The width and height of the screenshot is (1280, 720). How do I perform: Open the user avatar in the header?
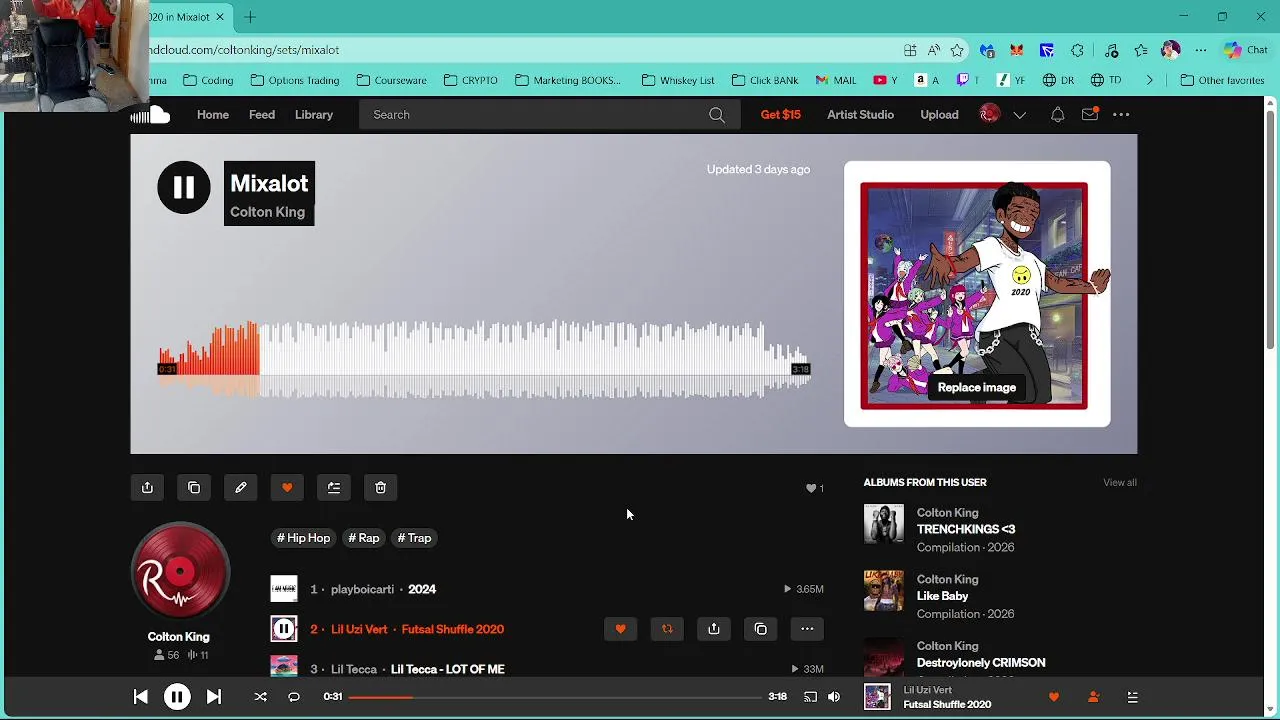coord(989,115)
